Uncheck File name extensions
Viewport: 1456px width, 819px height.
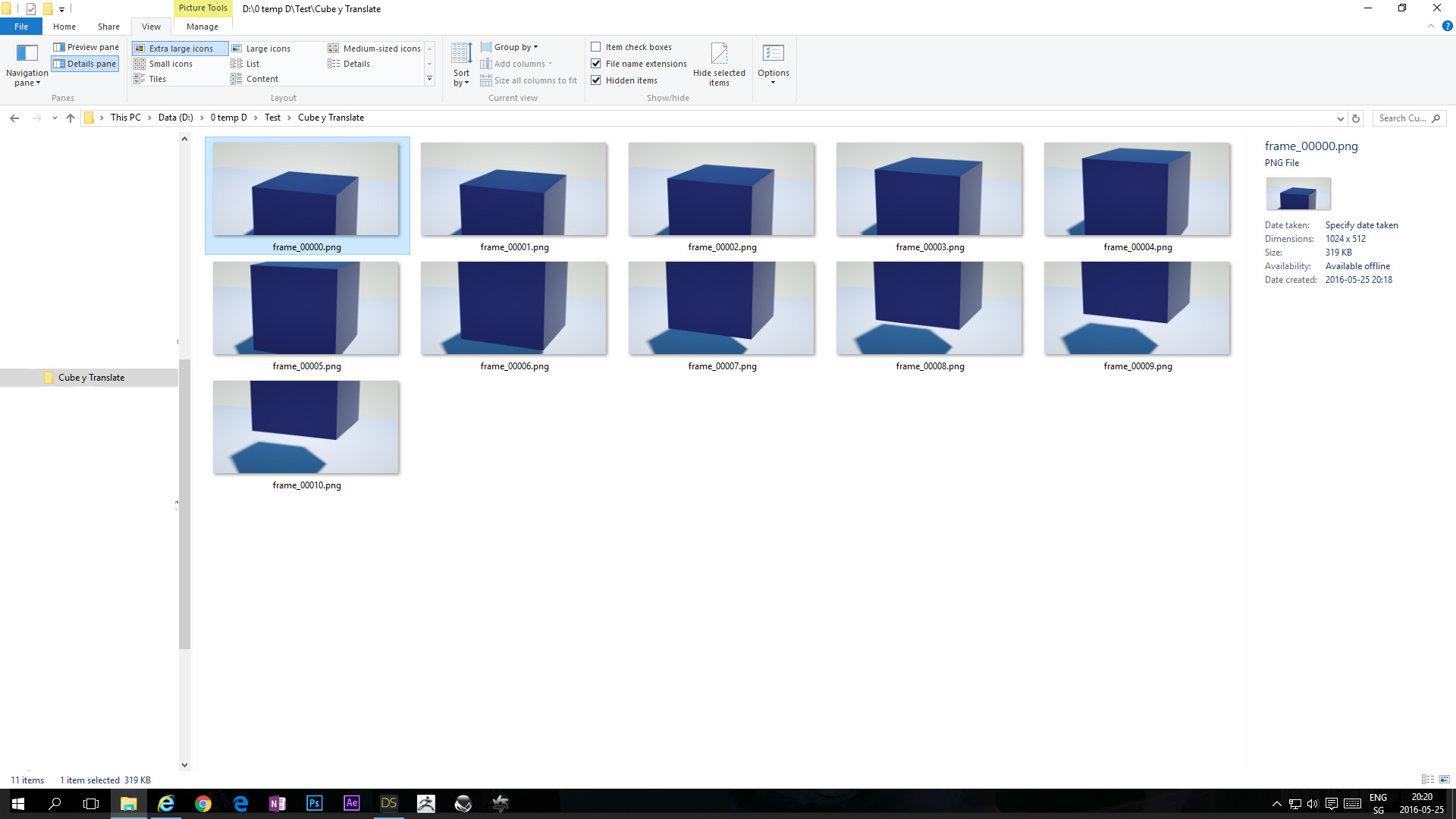pyautogui.click(x=596, y=64)
